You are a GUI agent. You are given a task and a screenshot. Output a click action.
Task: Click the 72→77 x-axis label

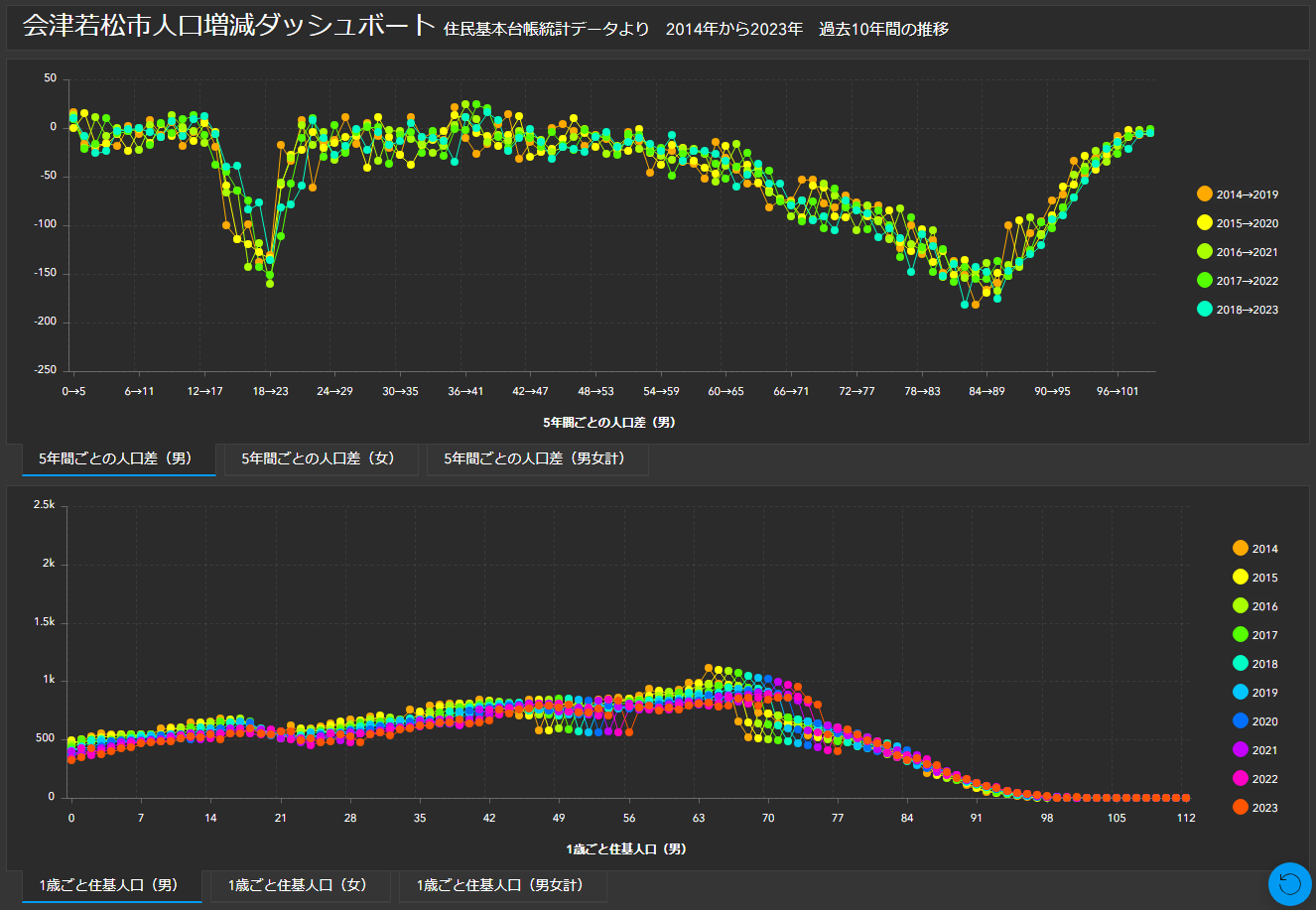click(x=856, y=391)
